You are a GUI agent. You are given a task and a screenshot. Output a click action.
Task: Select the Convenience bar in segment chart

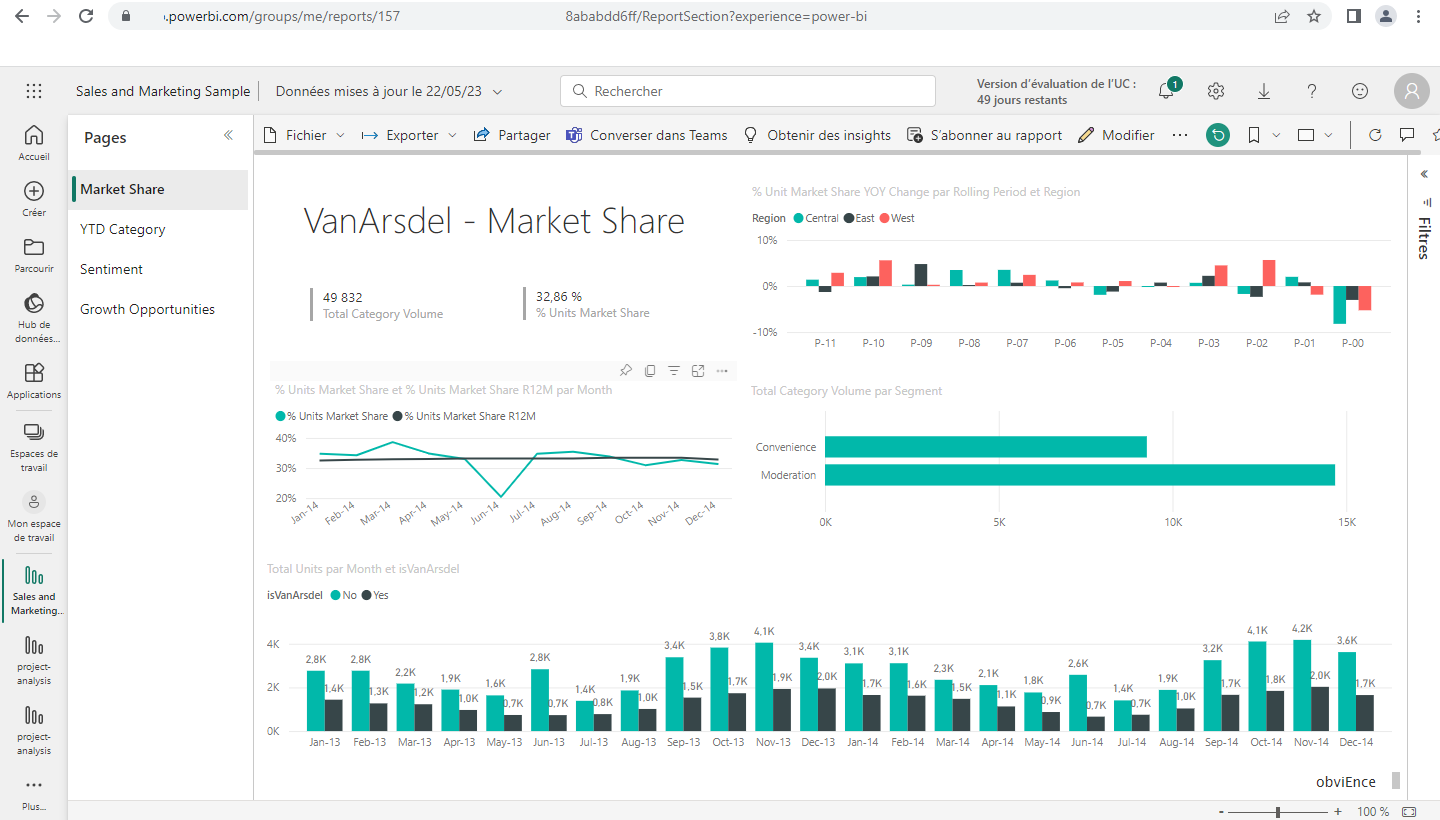coord(986,447)
